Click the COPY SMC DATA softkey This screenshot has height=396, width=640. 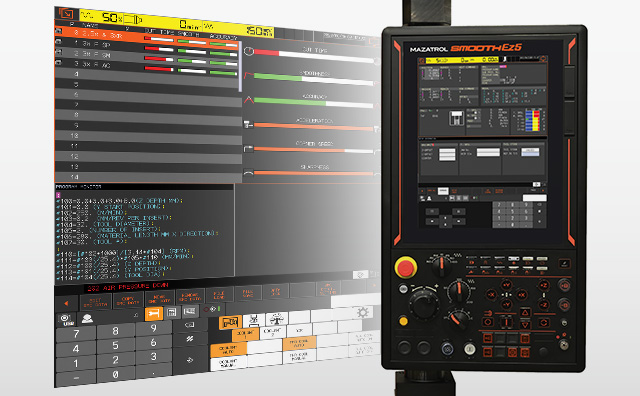click(128, 300)
